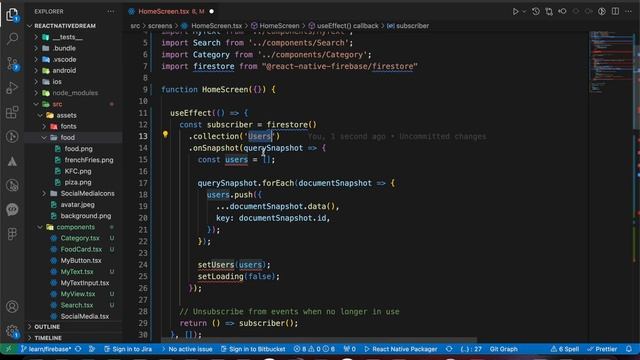Open Problems panel from errors and warnings count
640x360 pixels.
(314, 349)
